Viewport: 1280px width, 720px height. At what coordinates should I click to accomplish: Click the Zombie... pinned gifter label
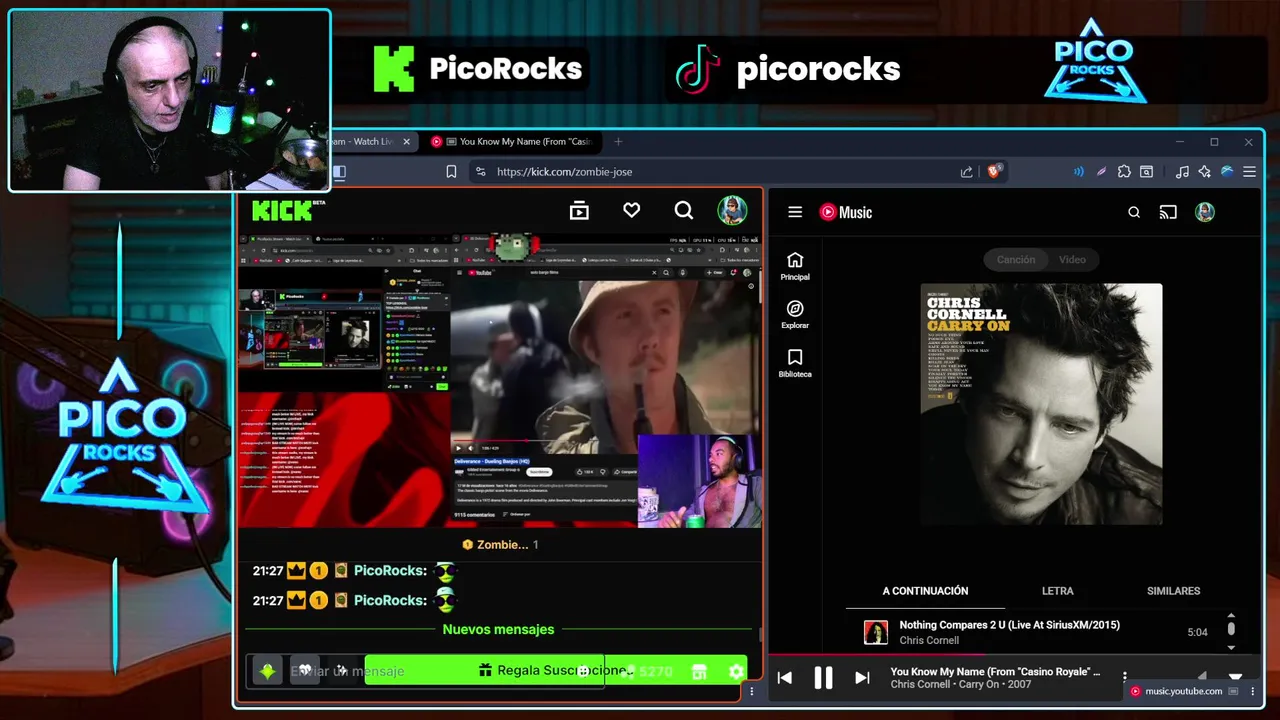point(500,545)
